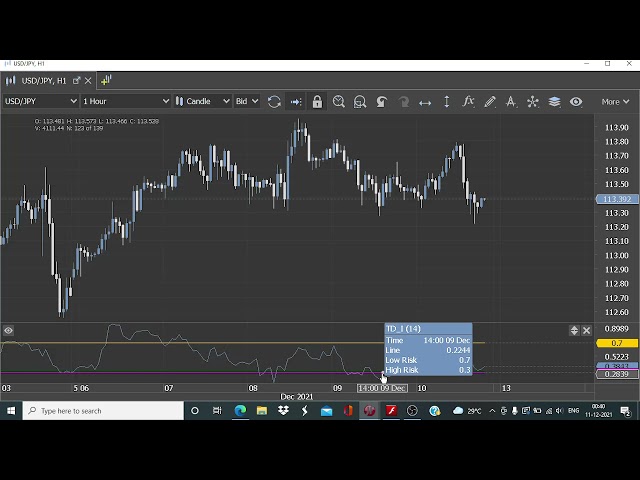640x480 pixels.
Task: Open the Candle chart type dropdown
Action: pos(203,101)
